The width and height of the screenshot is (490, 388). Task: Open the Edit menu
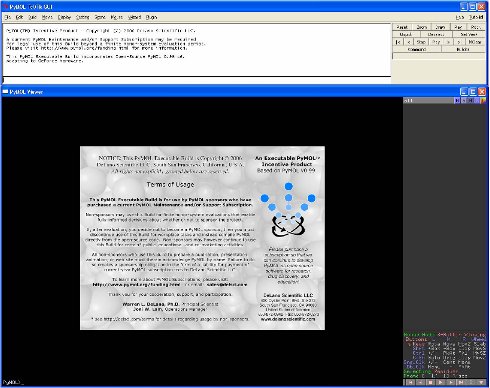pyautogui.click(x=20, y=17)
